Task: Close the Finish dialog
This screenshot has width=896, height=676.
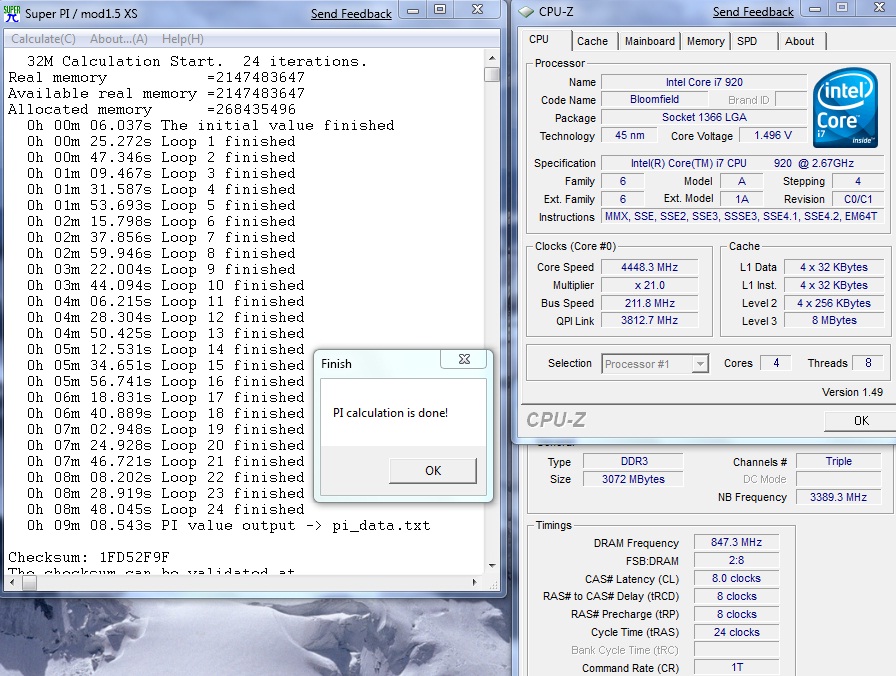Action: click(x=464, y=359)
